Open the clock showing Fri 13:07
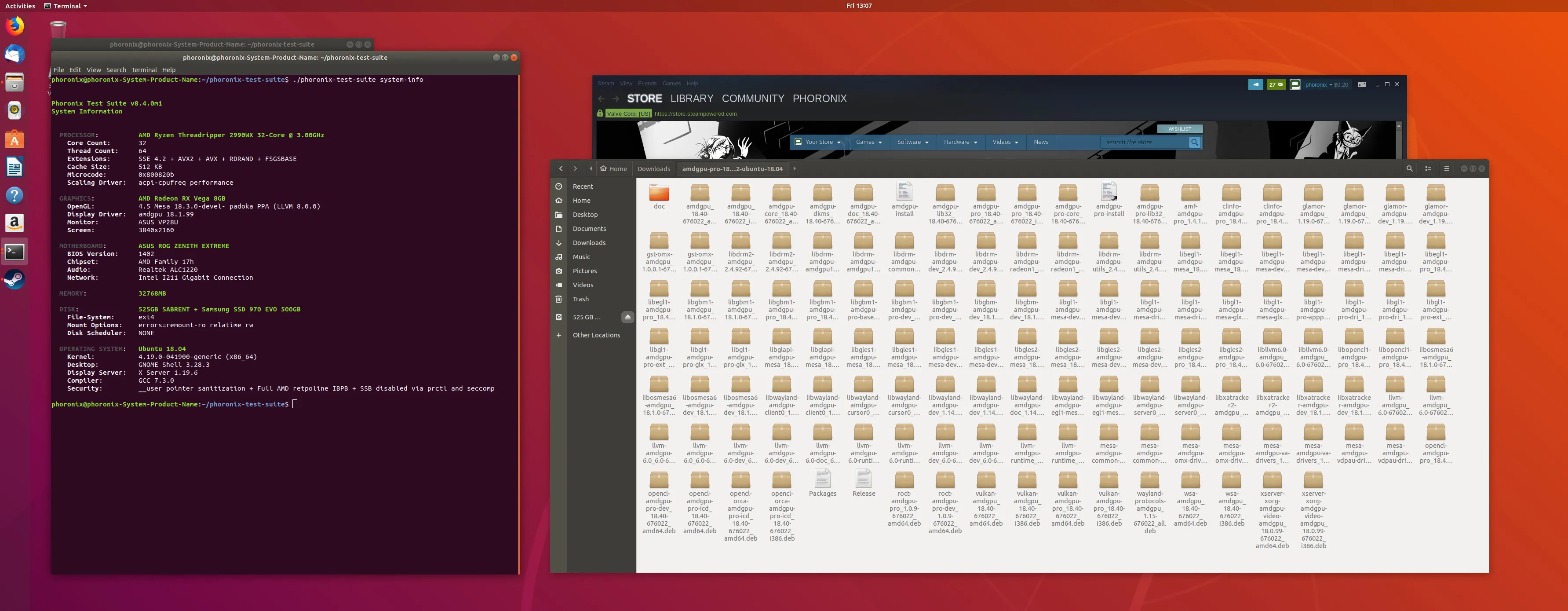1568x611 pixels. pos(858,5)
